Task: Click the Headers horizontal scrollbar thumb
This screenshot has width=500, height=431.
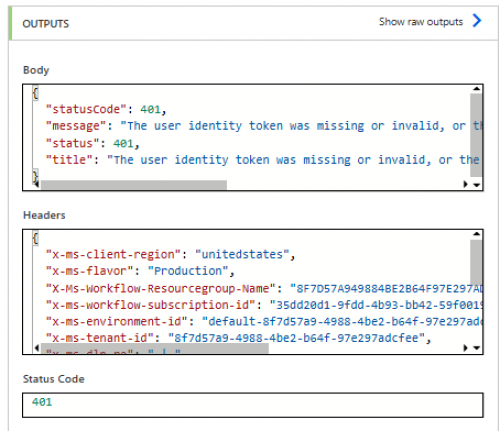Action: point(155,348)
